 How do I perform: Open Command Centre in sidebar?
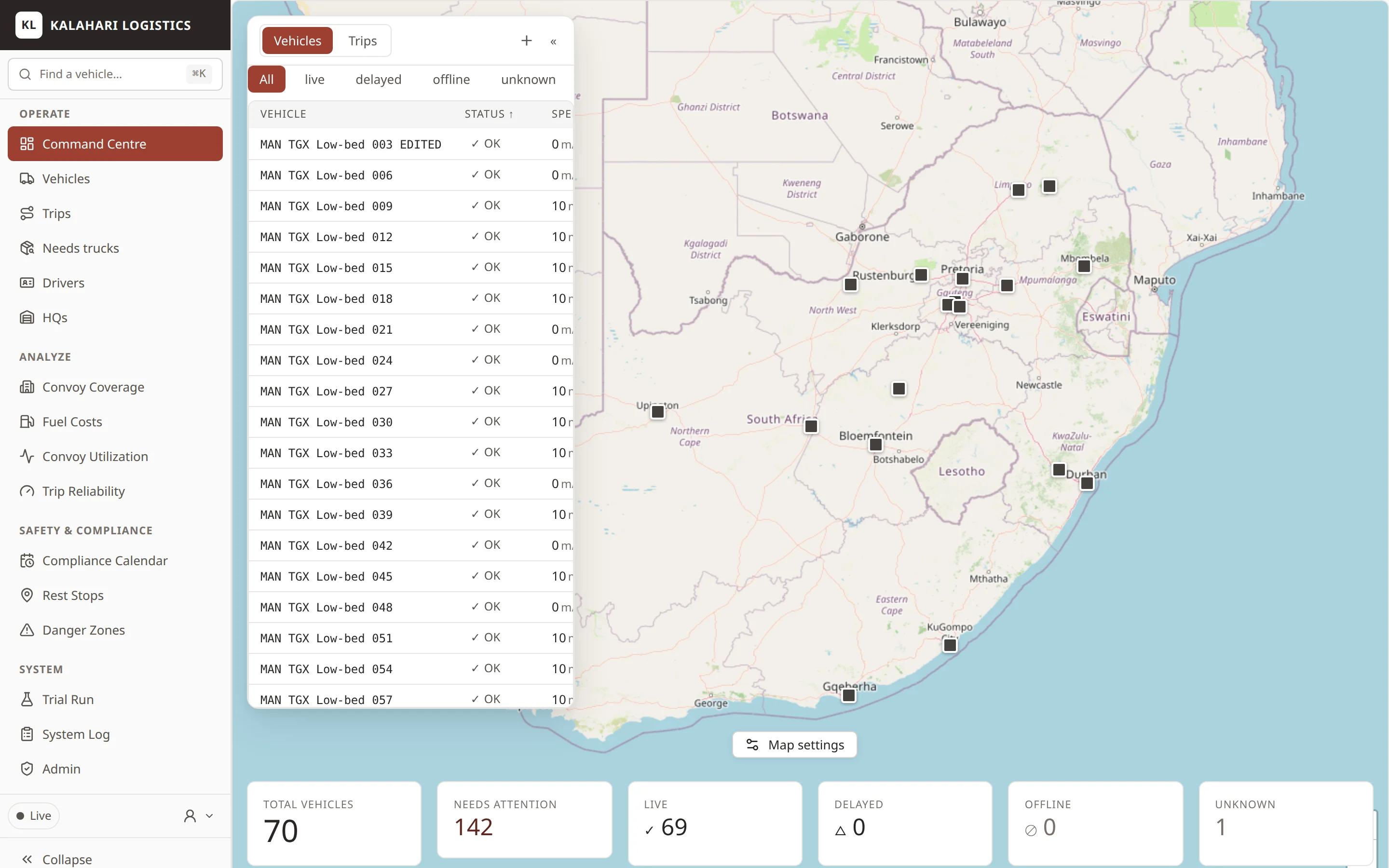tap(115, 144)
